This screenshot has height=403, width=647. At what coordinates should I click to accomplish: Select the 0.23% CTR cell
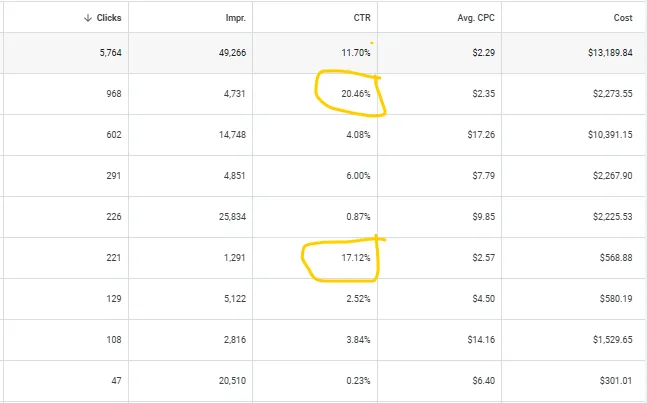tap(357, 381)
